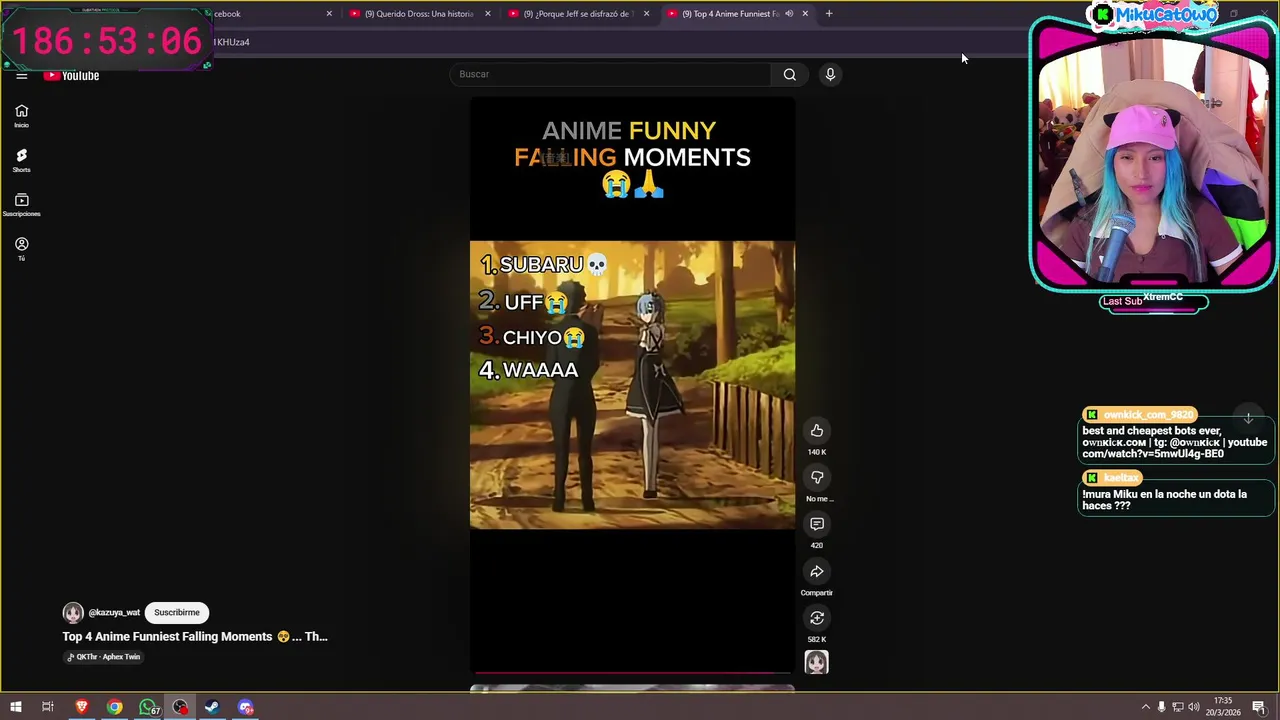
Task: Open Inicio in the YouTube sidebar
Action: (x=21, y=116)
